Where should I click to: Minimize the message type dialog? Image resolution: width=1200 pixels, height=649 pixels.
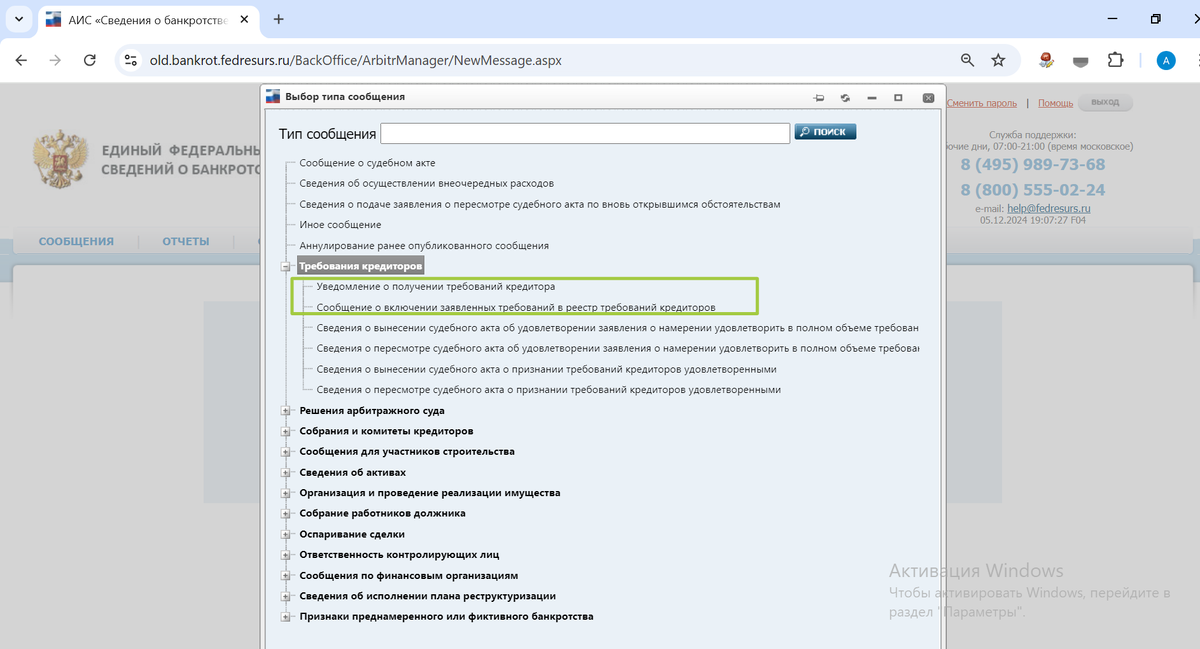(872, 98)
